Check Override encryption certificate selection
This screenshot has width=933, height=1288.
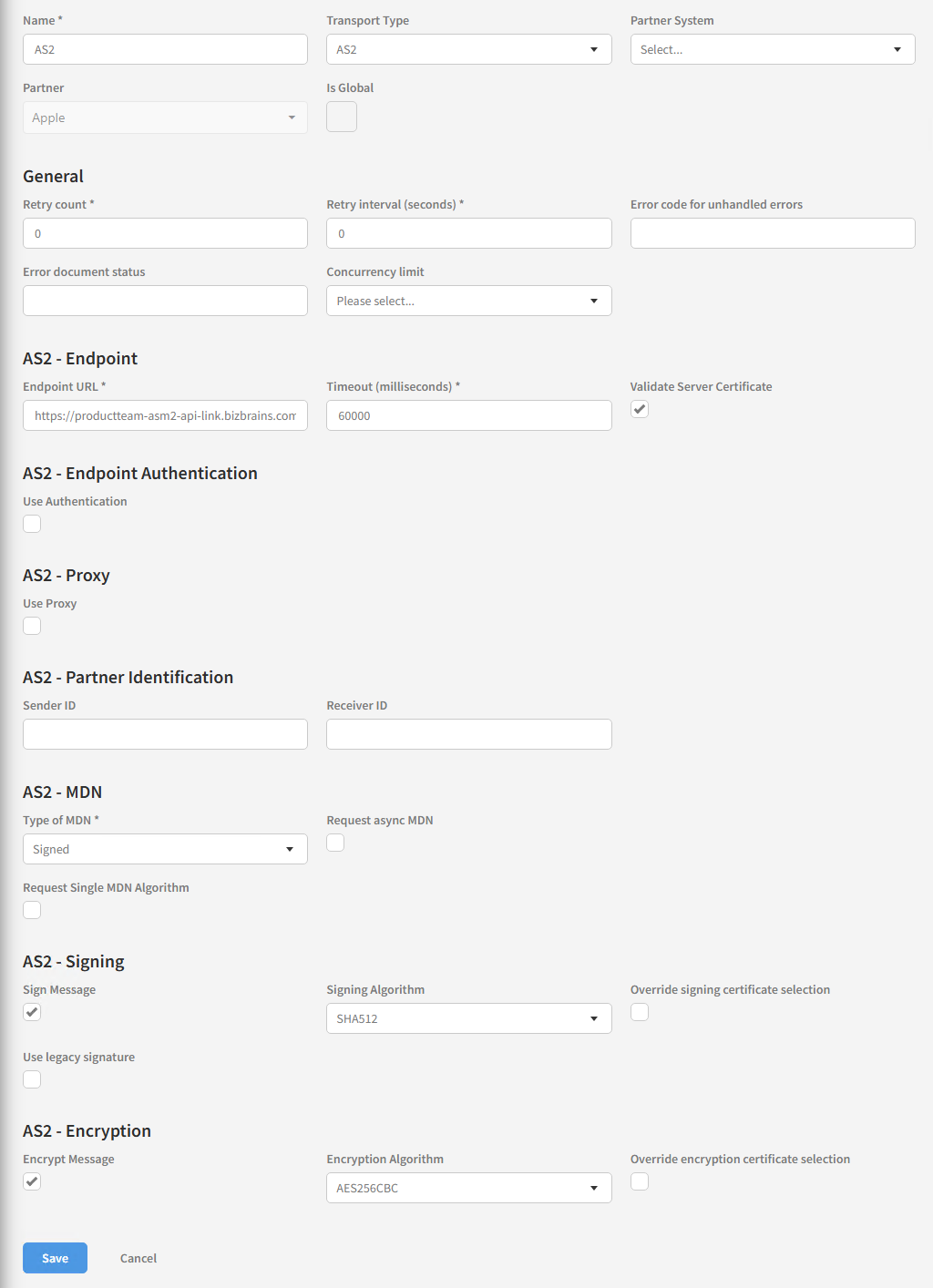640,1181
